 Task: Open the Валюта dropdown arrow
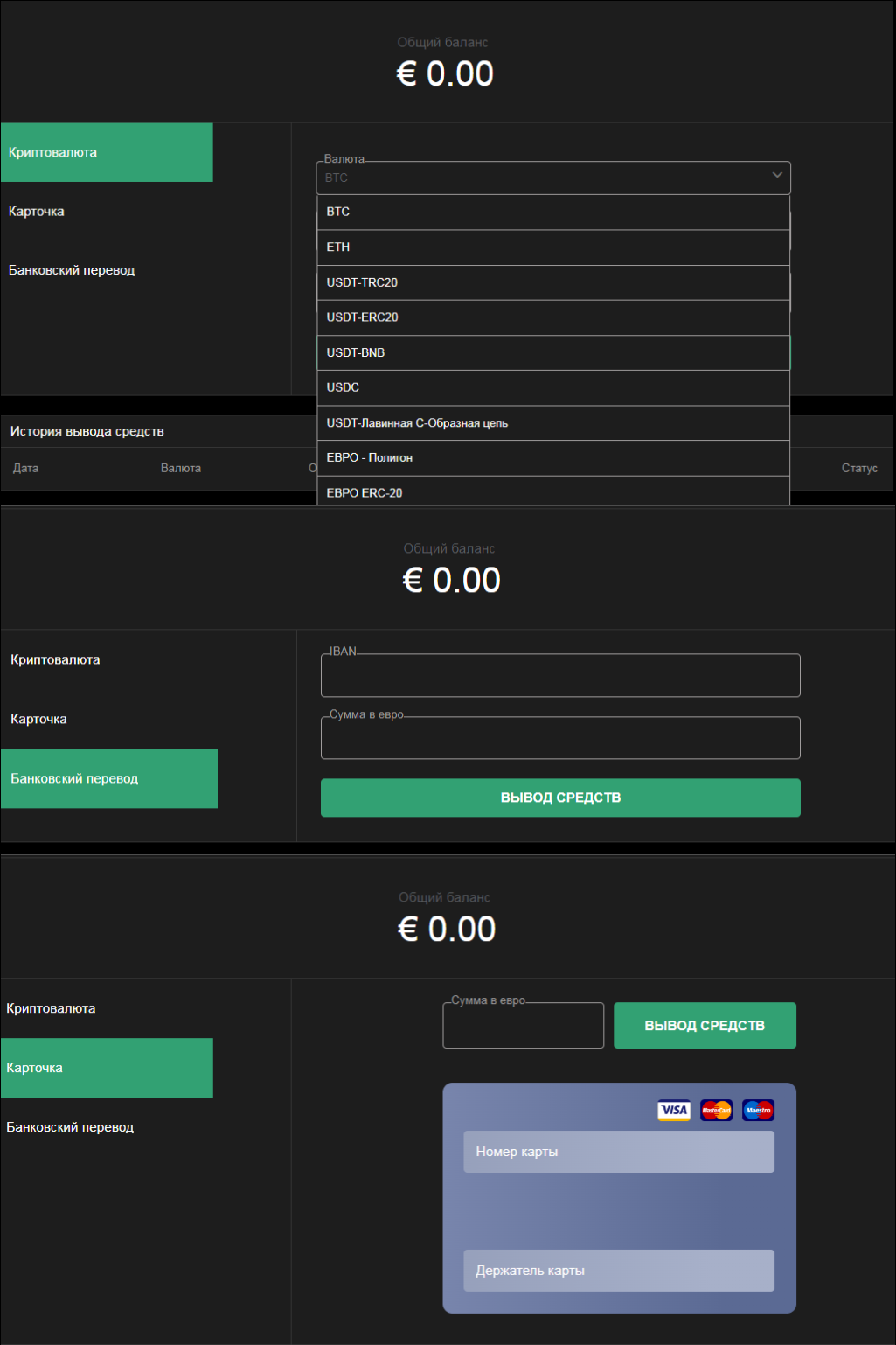[x=777, y=175]
